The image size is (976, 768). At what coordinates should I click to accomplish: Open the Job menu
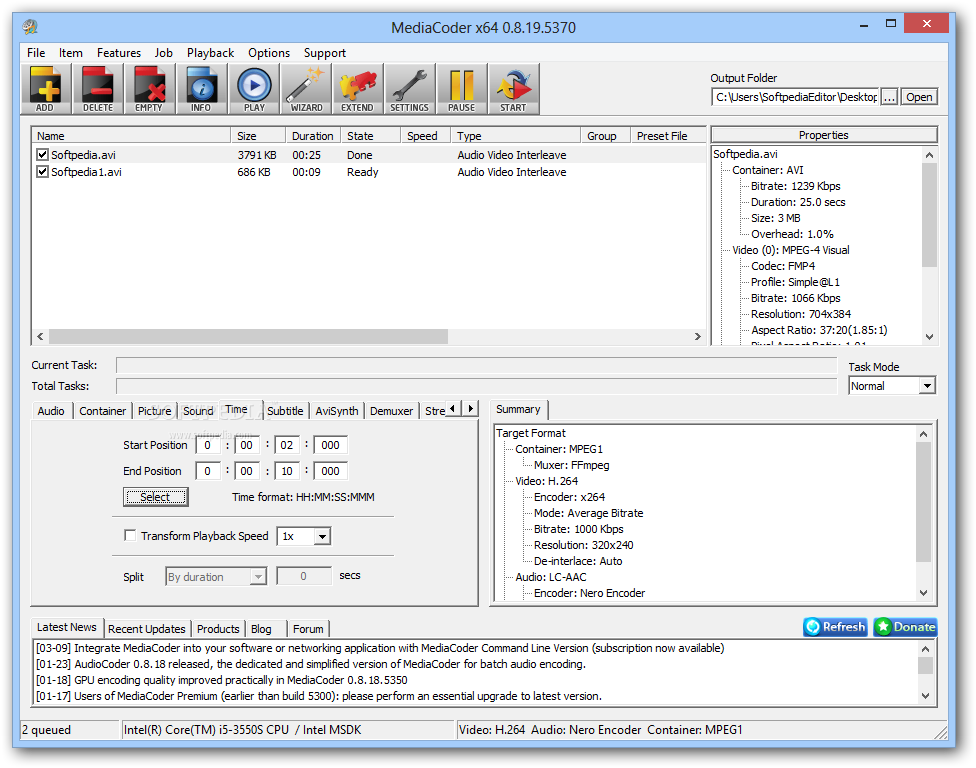tap(164, 53)
